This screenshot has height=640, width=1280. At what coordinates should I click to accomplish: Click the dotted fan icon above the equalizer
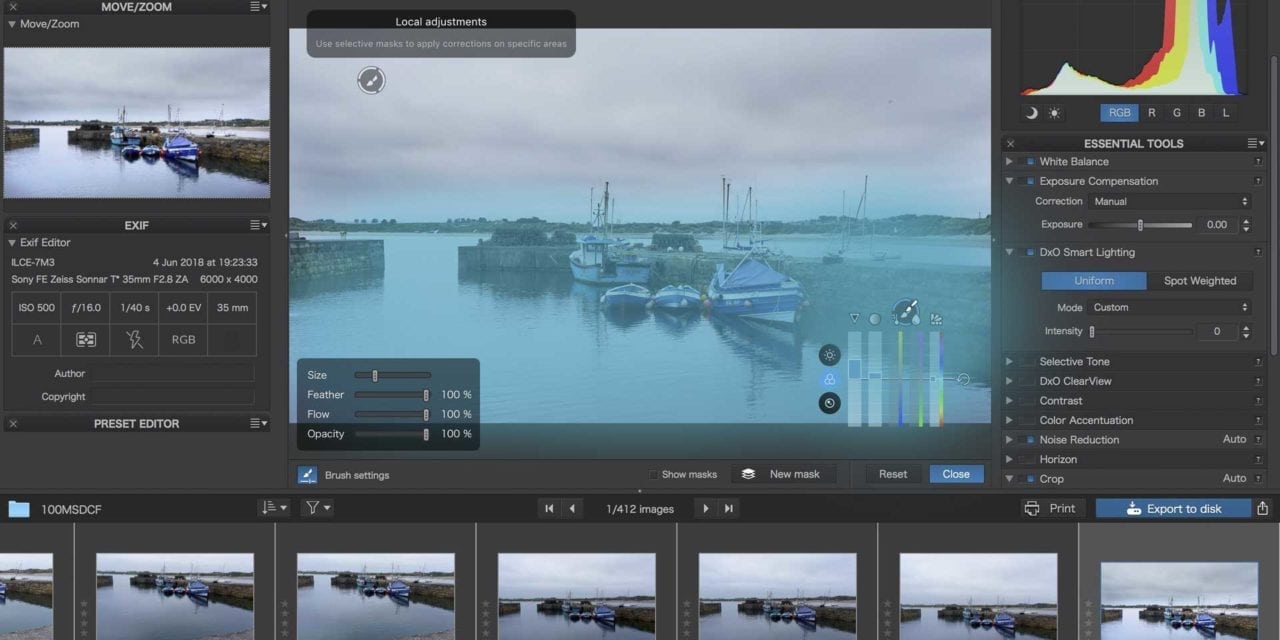pyautogui.click(x=937, y=319)
